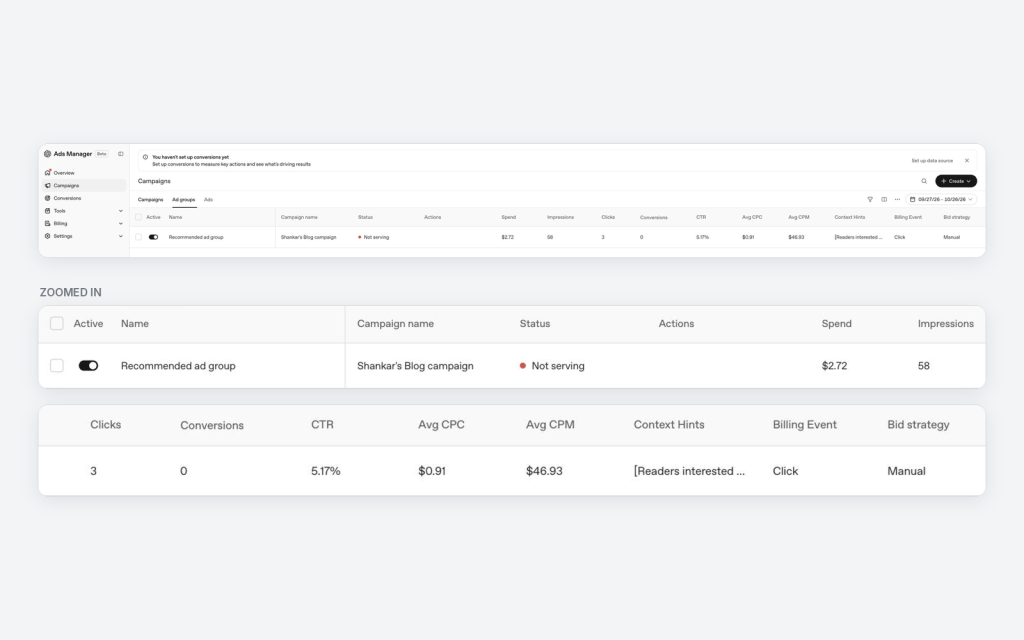Image resolution: width=1024 pixels, height=640 pixels.
Task: Sort by Impressions header in zoomed-in table
Action: click(945, 323)
